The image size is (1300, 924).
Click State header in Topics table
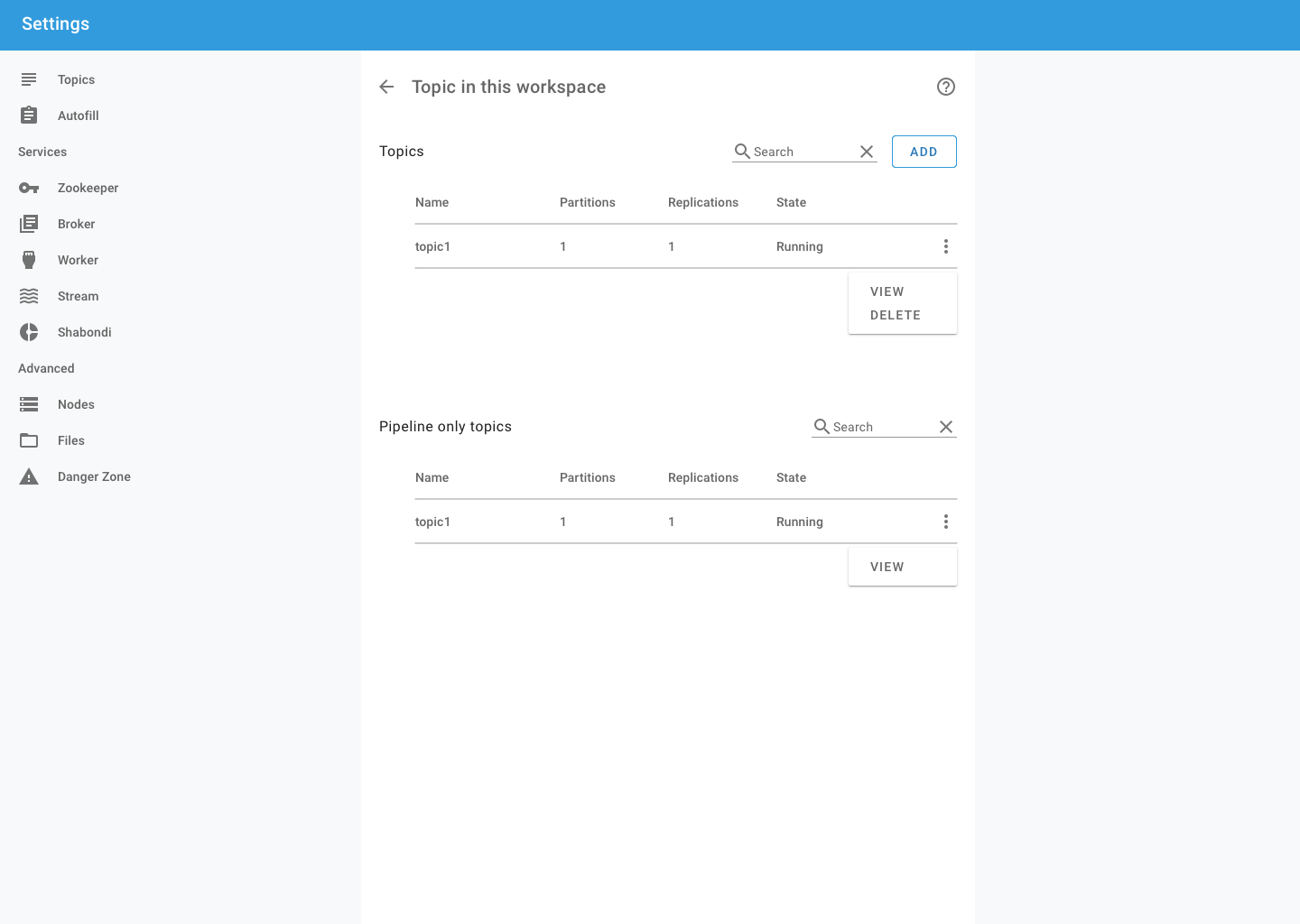click(792, 202)
